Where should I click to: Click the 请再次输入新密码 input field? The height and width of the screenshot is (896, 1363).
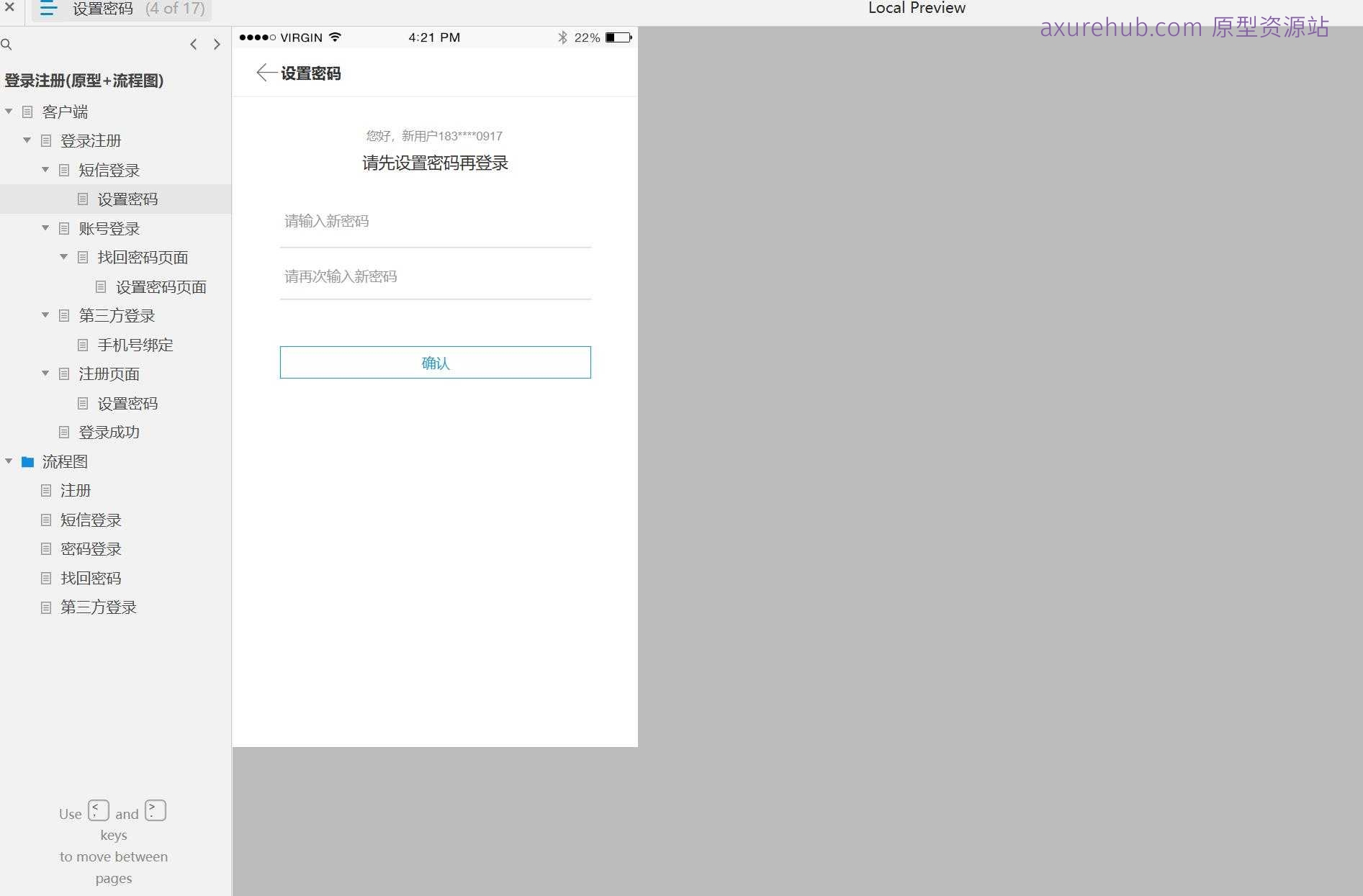click(x=436, y=276)
